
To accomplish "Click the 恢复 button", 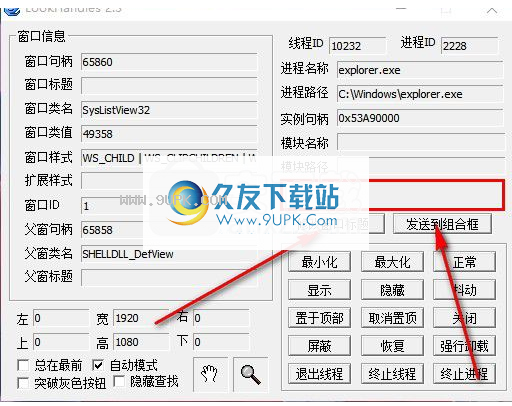I will click(392, 346).
